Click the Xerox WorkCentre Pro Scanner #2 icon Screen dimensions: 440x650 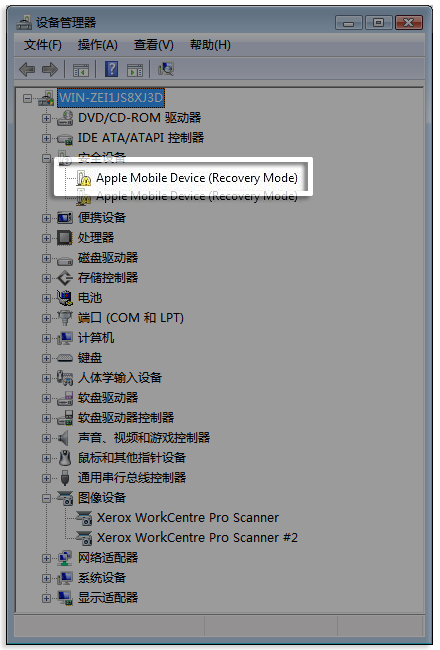[x=85, y=538]
